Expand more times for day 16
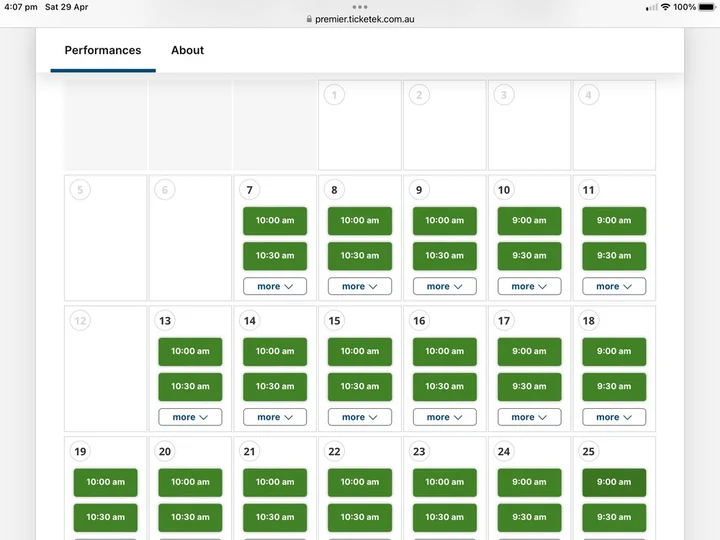Screen dimensions: 720x540 coord(444,417)
